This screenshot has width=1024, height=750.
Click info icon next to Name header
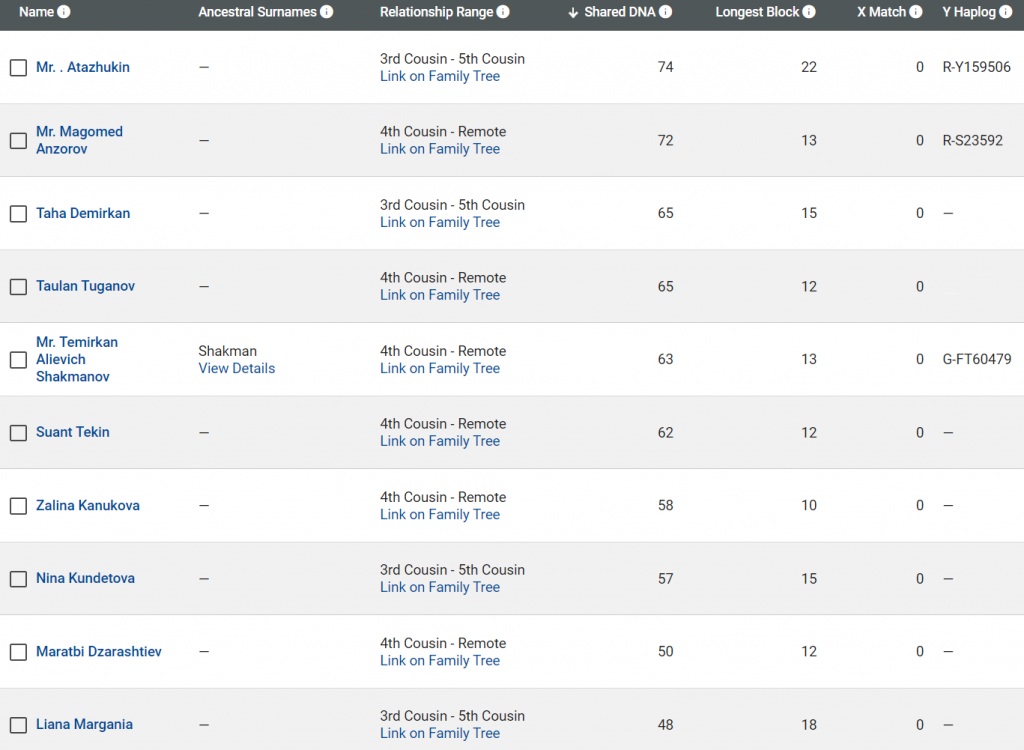tap(64, 12)
